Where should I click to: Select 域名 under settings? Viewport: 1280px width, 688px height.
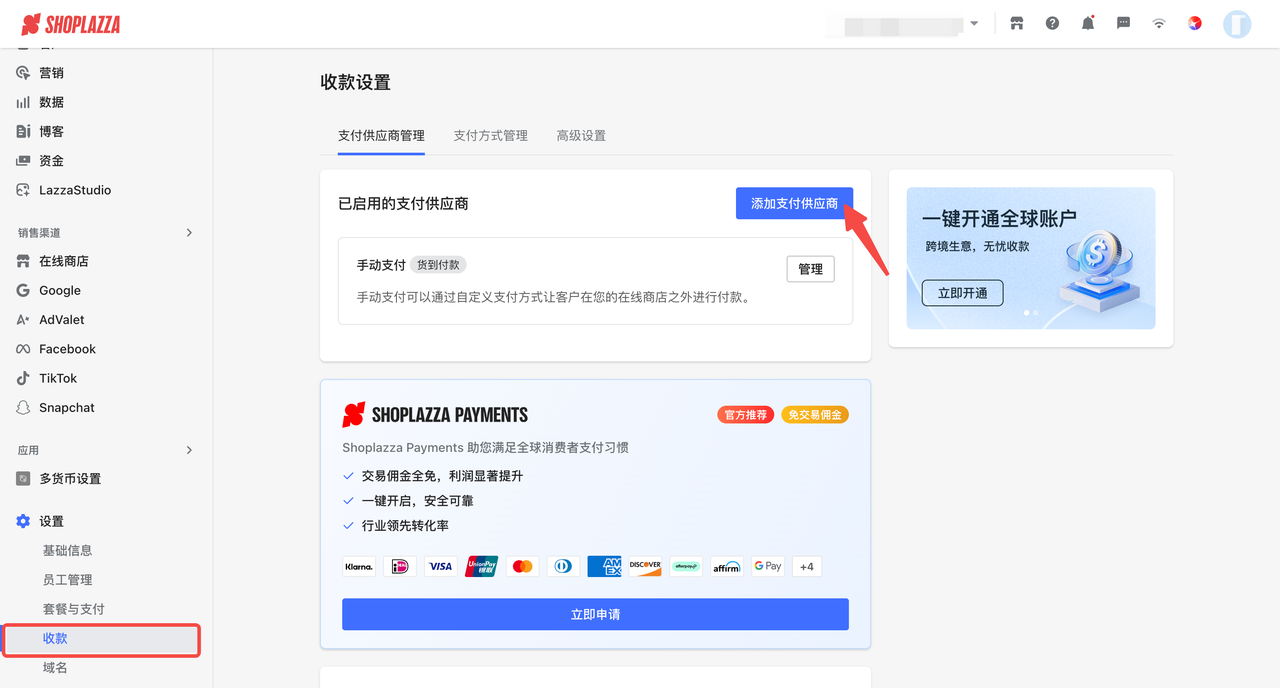coord(55,667)
